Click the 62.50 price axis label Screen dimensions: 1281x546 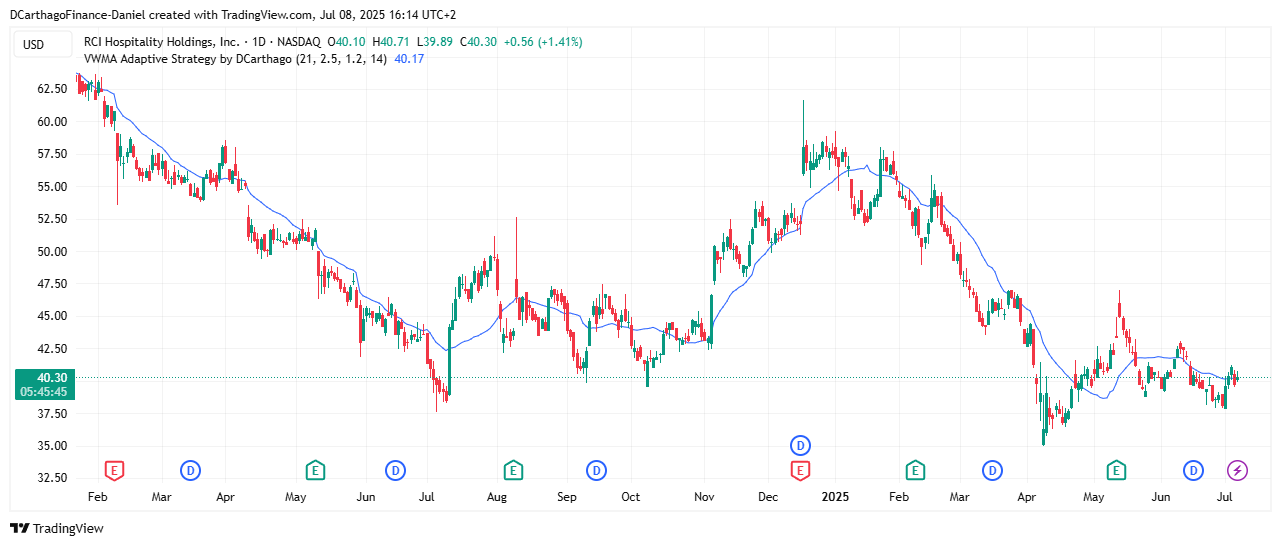pyautogui.click(x=51, y=89)
